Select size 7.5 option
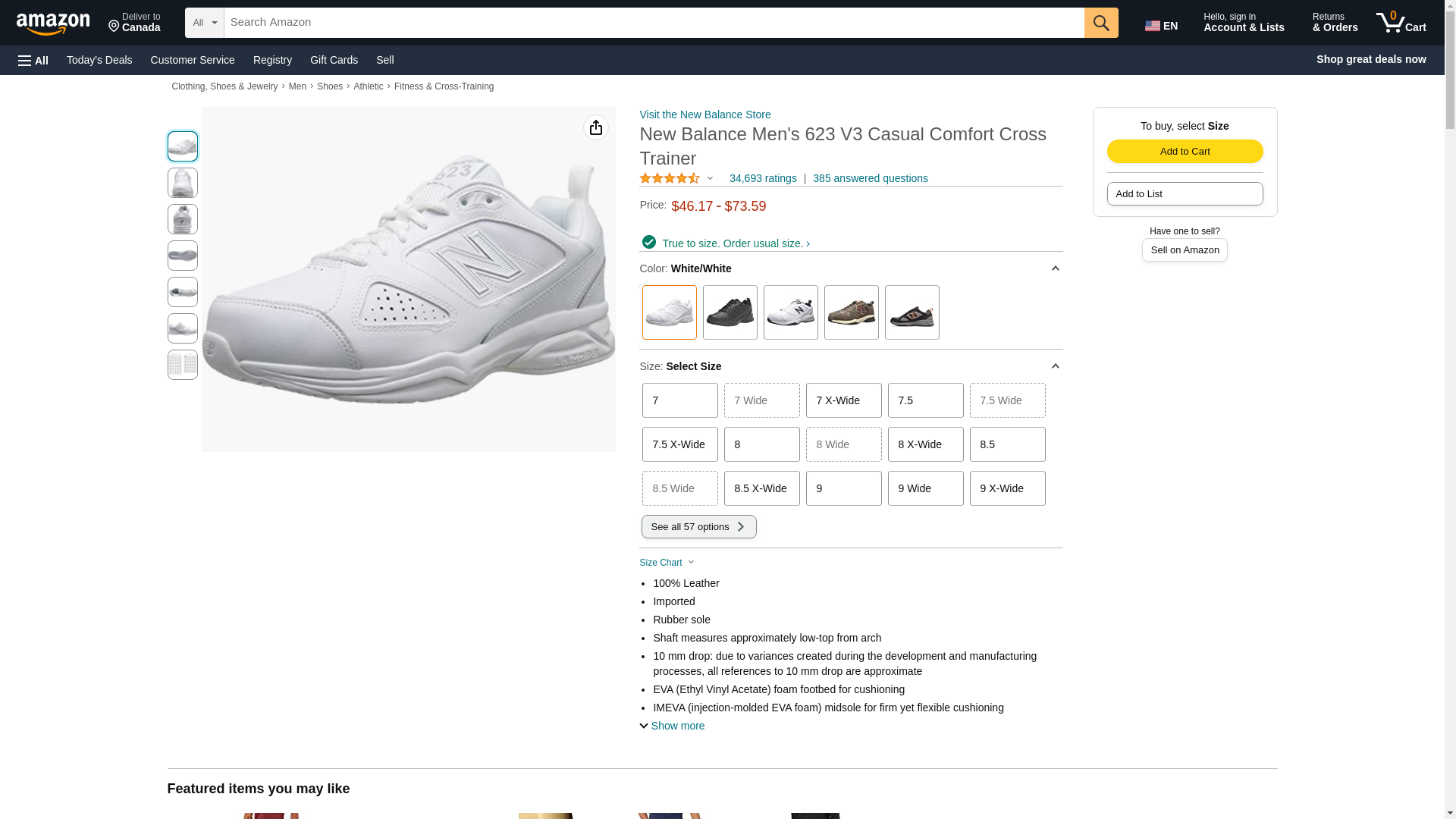 click(925, 400)
